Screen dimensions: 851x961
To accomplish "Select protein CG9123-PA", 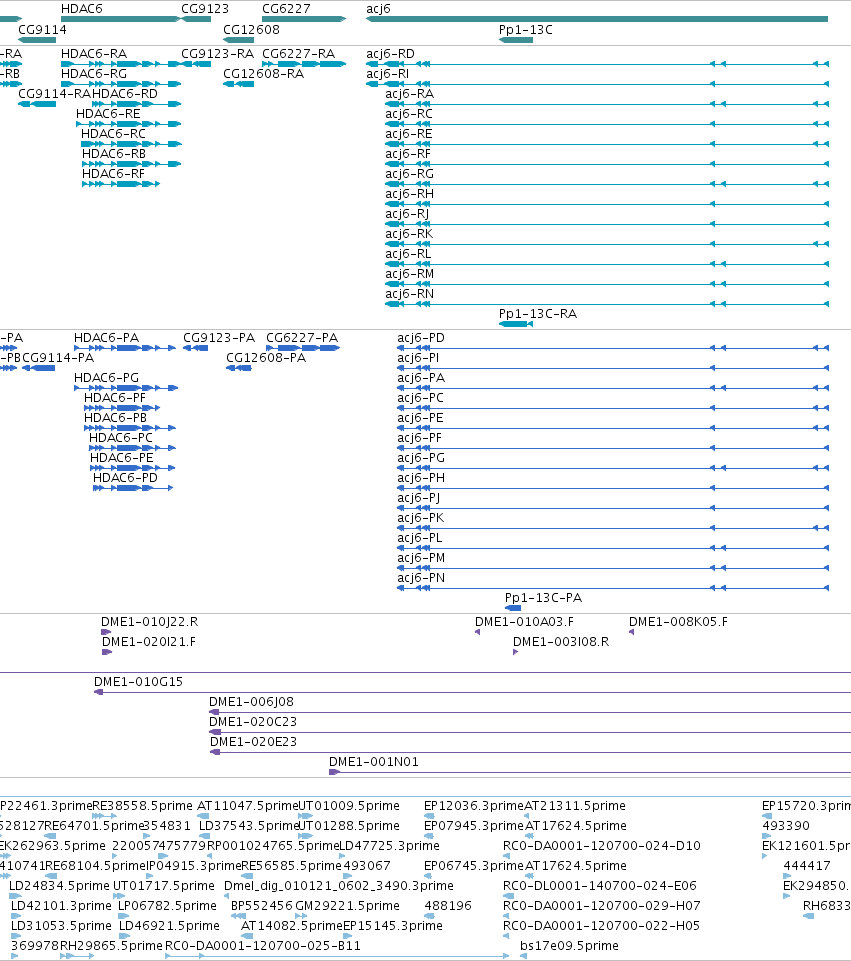I will (x=219, y=337).
